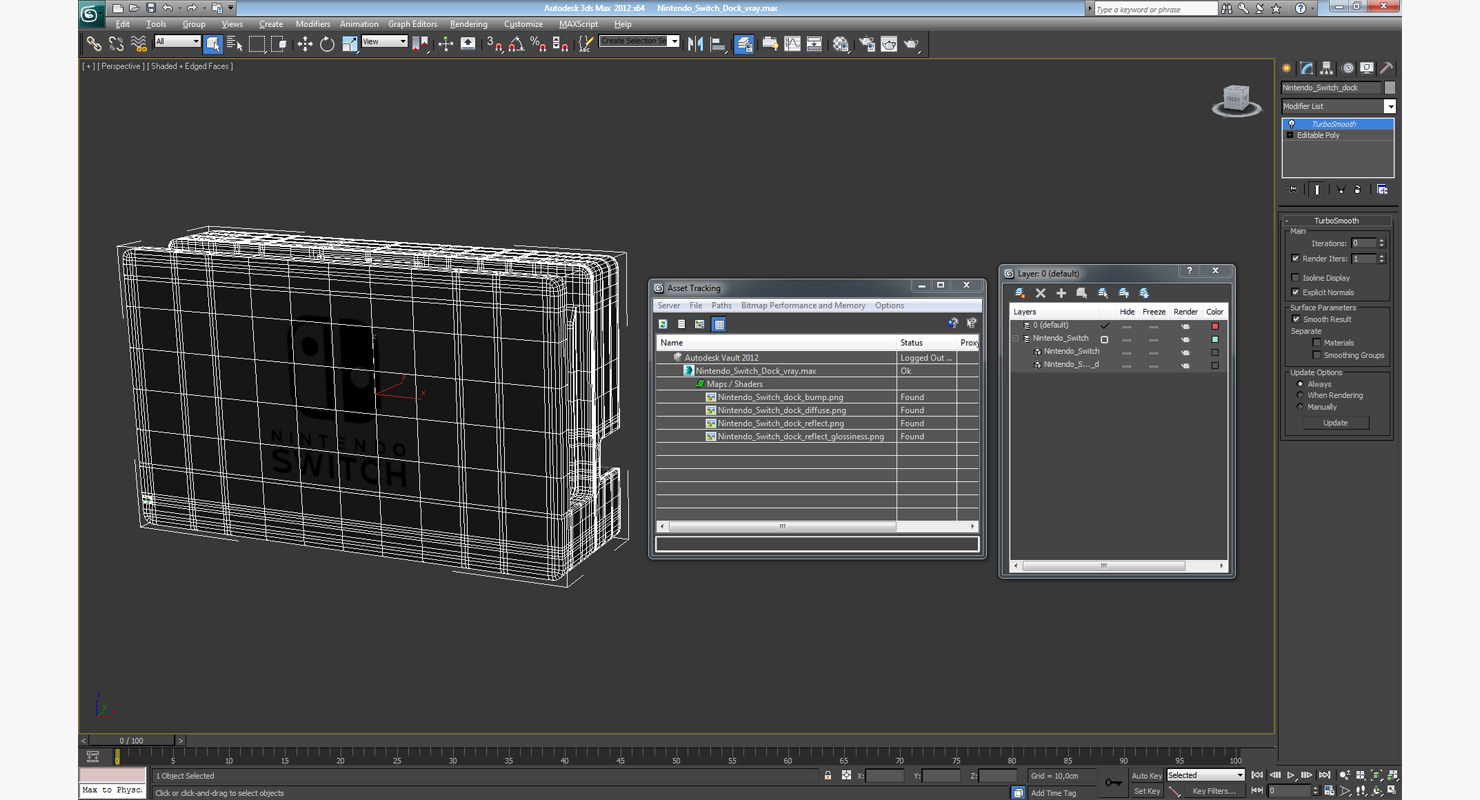Increase Iterations spinner value

(x=1382, y=240)
